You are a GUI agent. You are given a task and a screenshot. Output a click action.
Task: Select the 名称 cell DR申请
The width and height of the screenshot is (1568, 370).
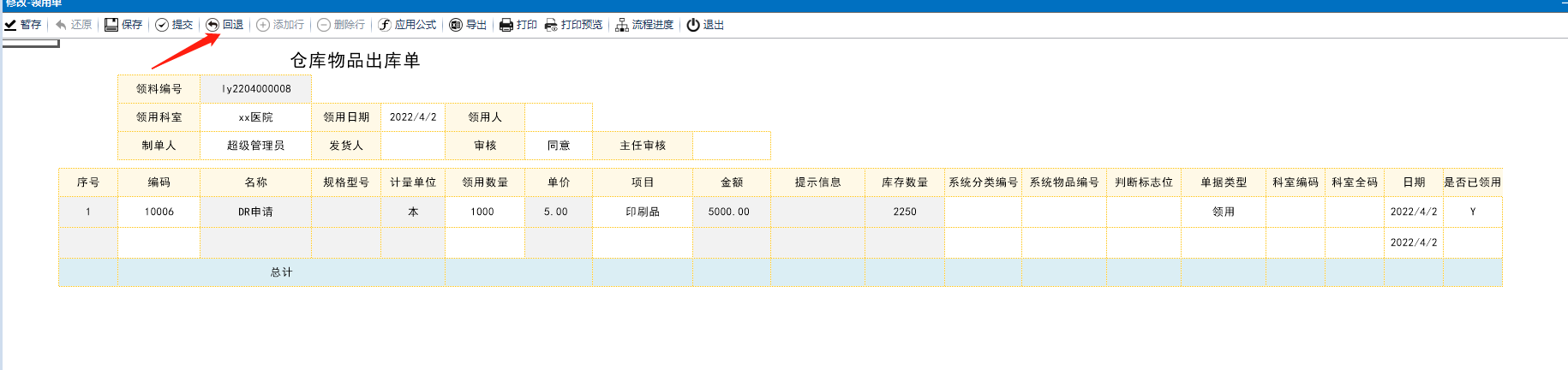(255, 212)
